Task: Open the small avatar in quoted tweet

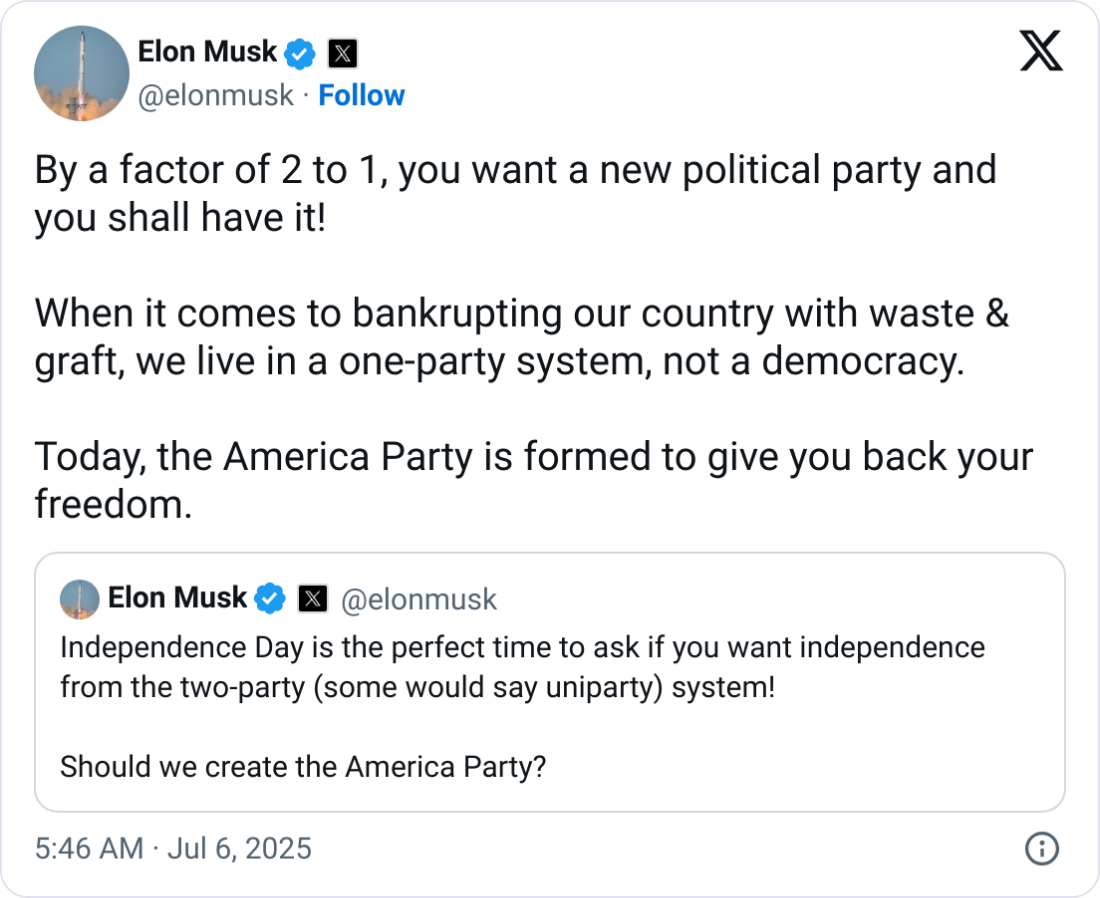Action: (x=80, y=599)
